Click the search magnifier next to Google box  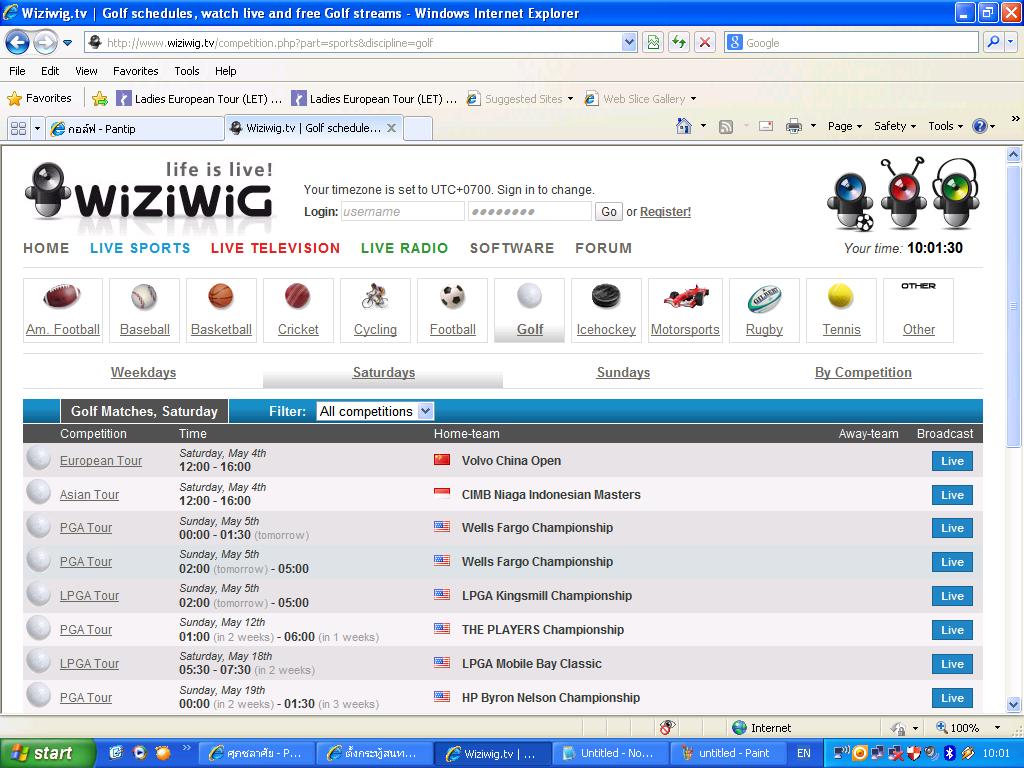993,43
